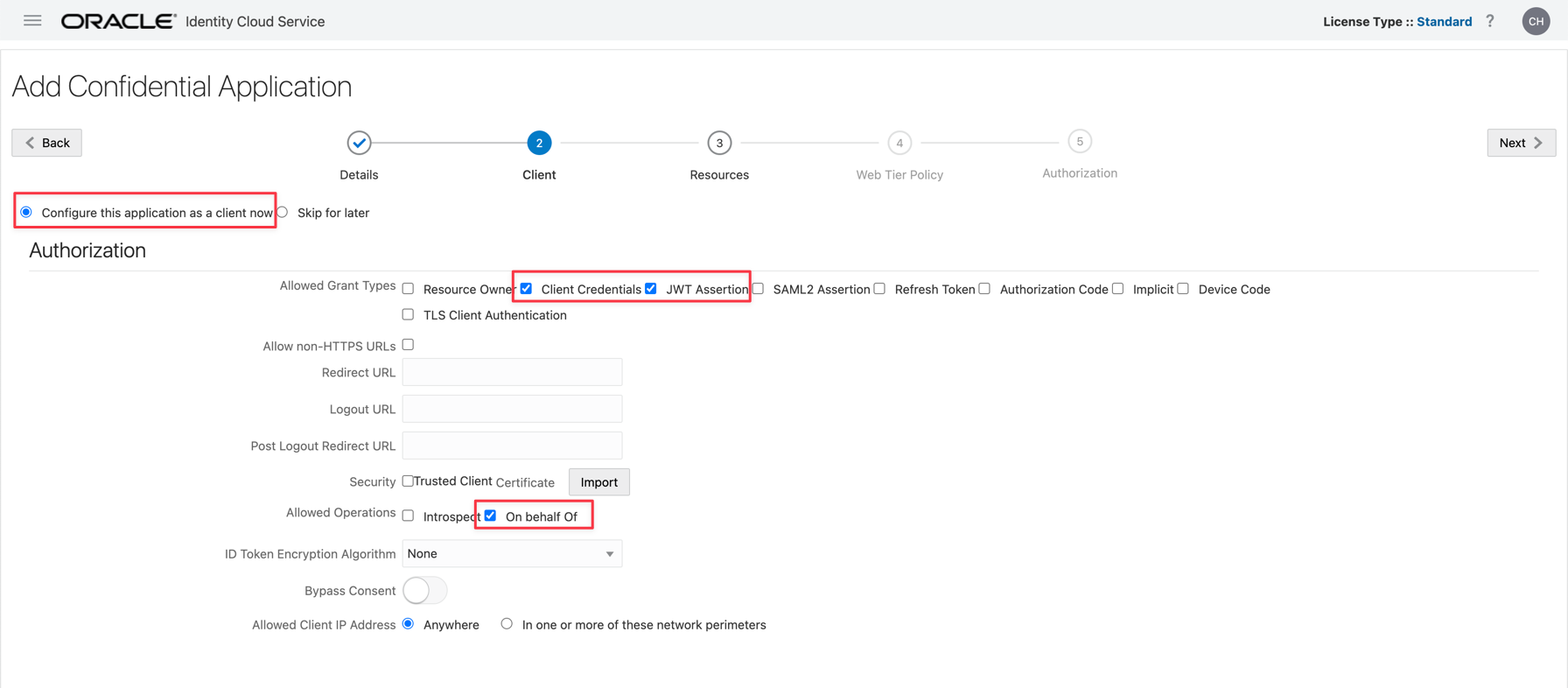Viewport: 1568px width, 688px height.
Task: Check the Introspect allowed operation
Action: tap(409, 516)
